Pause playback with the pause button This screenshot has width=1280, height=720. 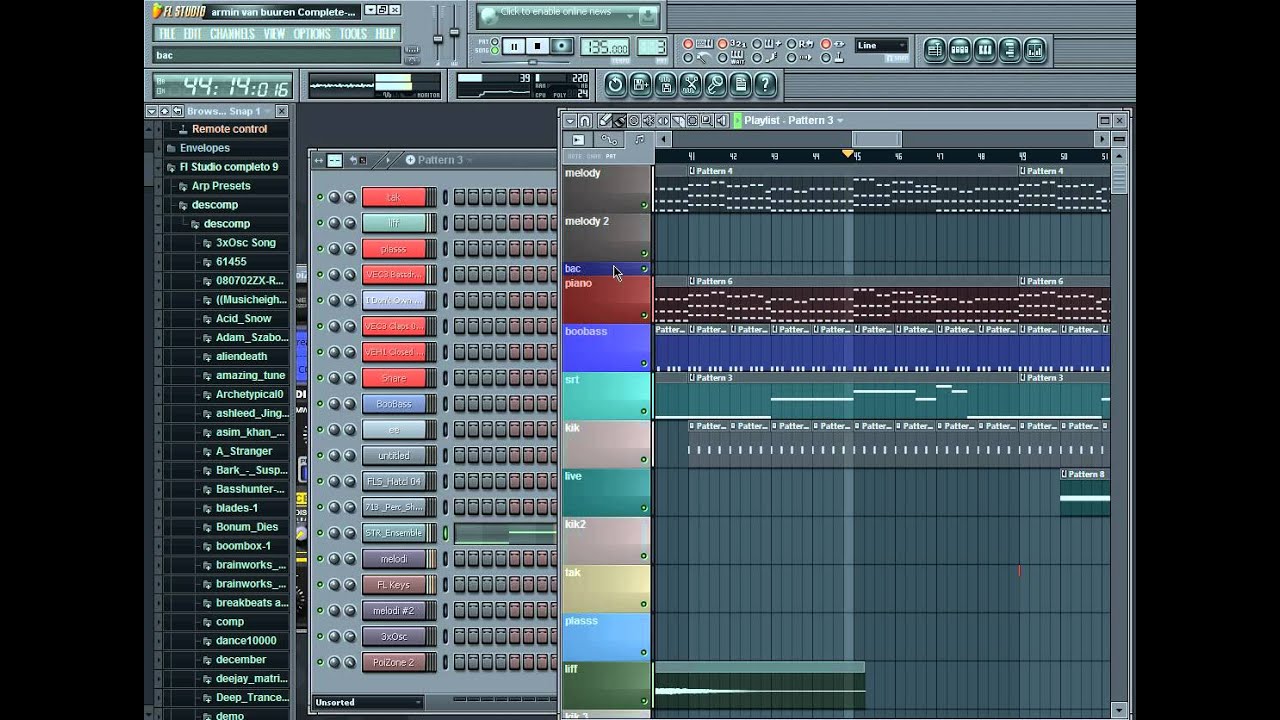tap(514, 45)
